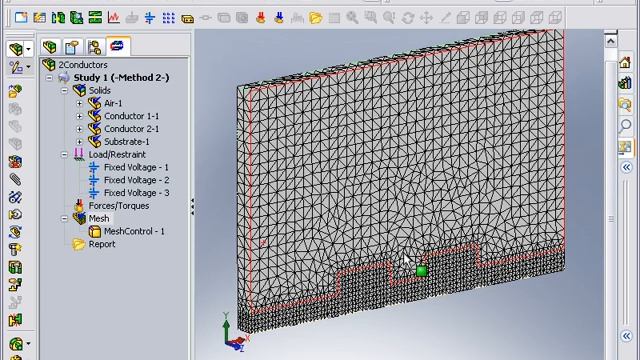Image resolution: width=640 pixels, height=360 pixels.
Task: Open the bar chart icon in right pane
Action: click(x=625, y=83)
